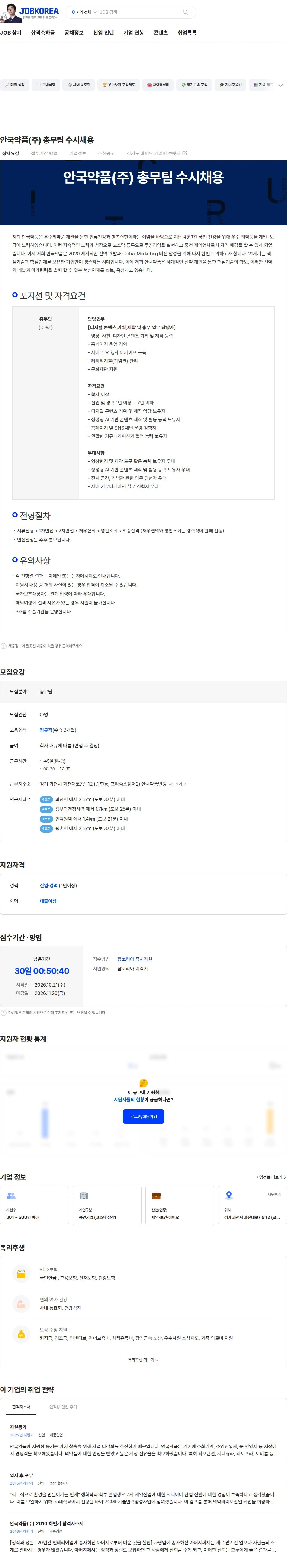Open the 기업·연봉 menu
Viewport: 287px width, 1568px height.
[133, 33]
